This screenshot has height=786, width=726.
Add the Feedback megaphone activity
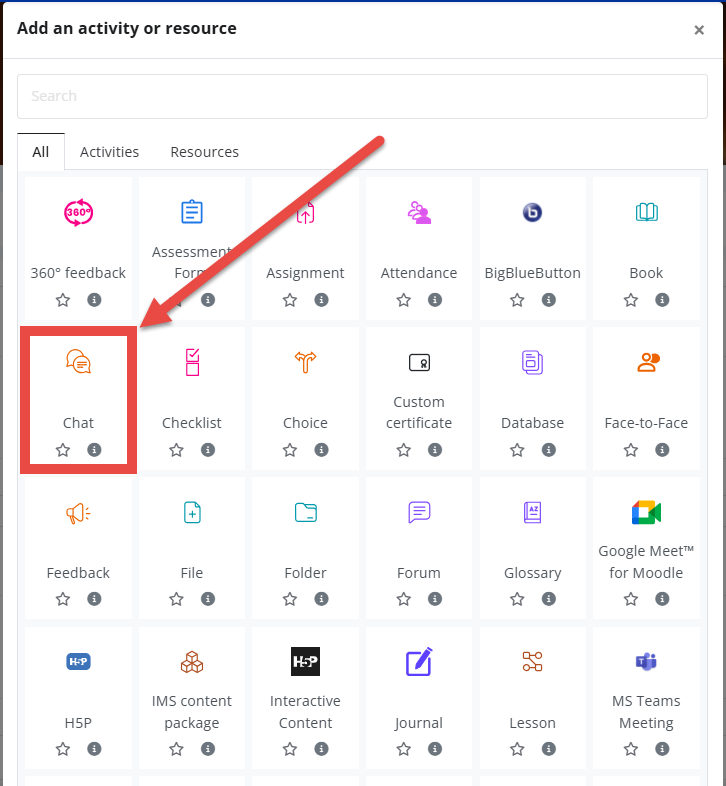(x=78, y=513)
